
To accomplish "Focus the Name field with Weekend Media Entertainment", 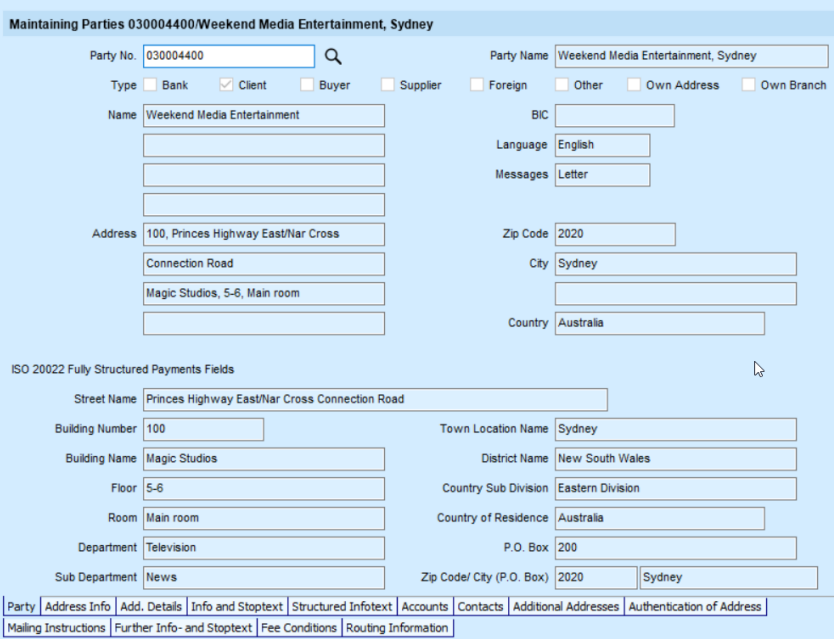I will click(x=264, y=115).
